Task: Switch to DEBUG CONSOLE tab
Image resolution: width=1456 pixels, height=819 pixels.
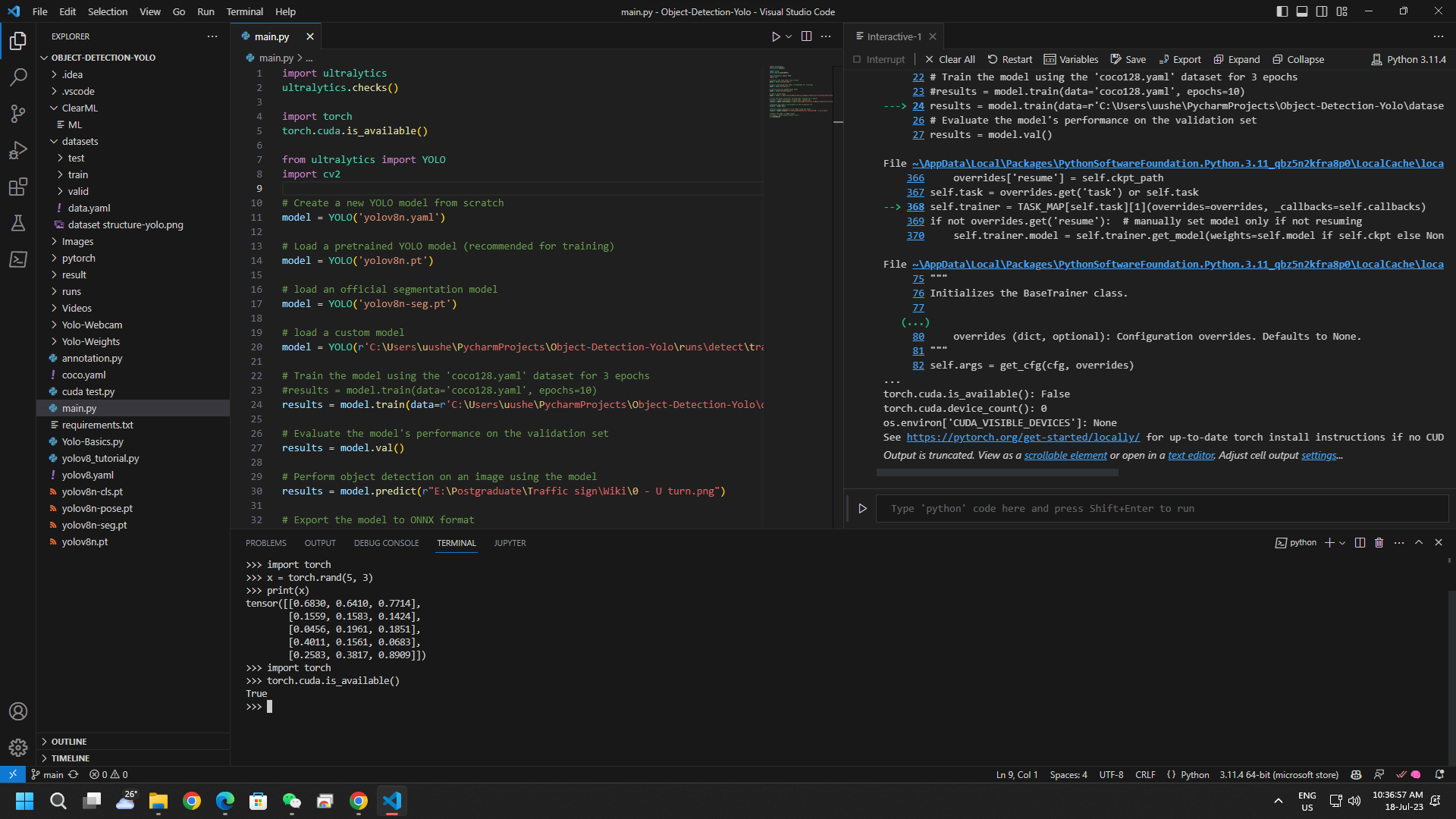Action: 386,543
